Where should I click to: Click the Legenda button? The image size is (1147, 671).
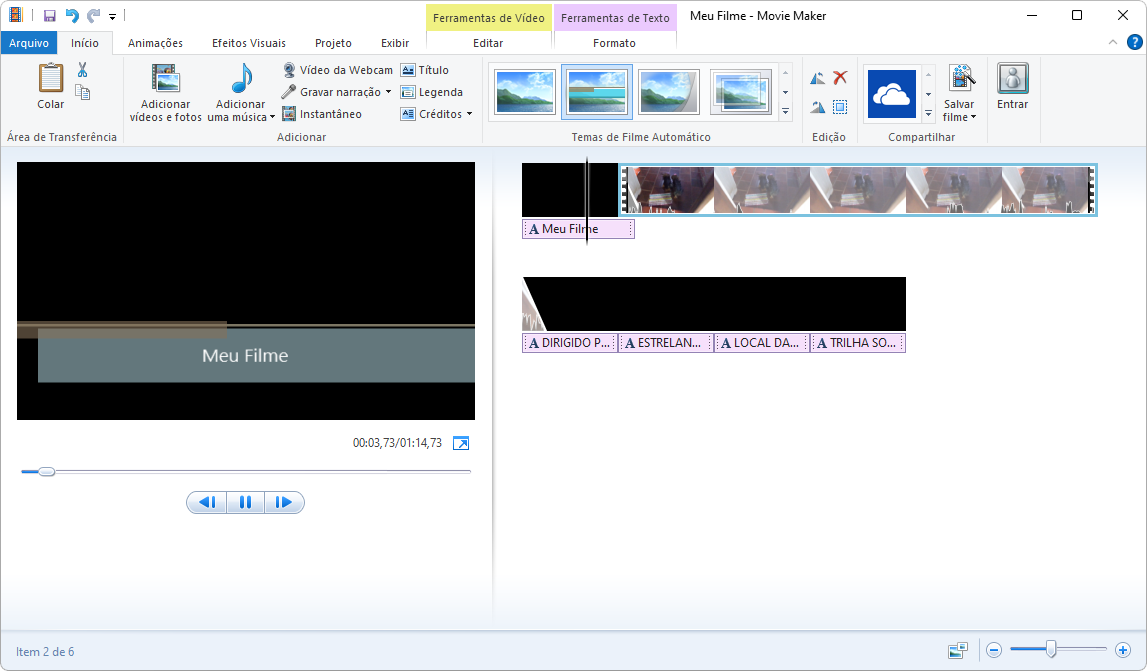[x=431, y=92]
